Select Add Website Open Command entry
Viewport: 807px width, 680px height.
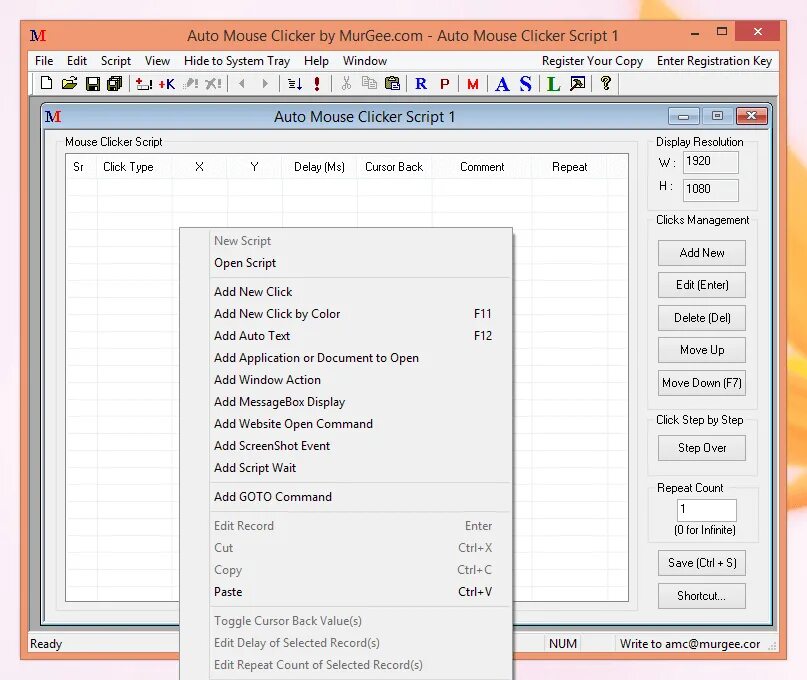click(x=361, y=424)
